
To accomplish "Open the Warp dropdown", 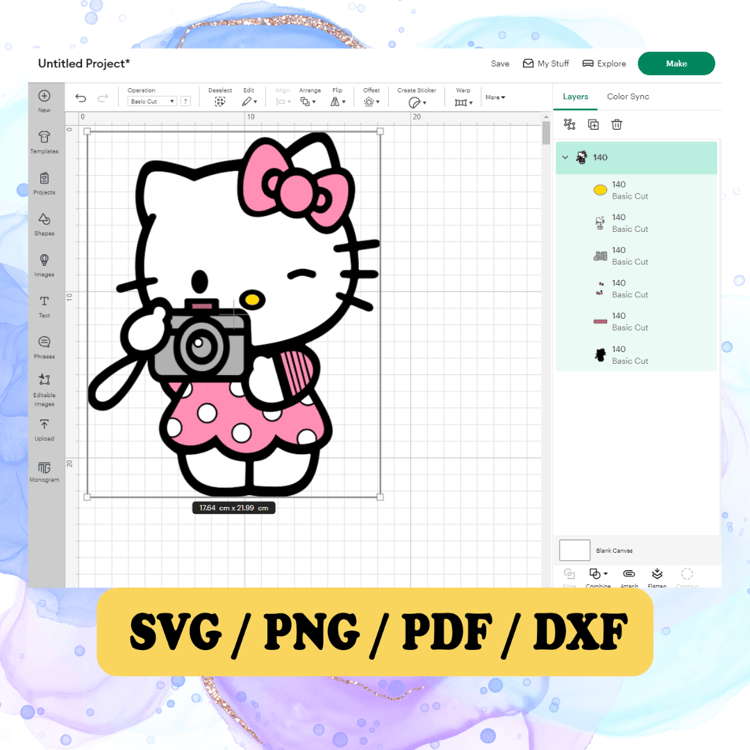I will pyautogui.click(x=463, y=102).
